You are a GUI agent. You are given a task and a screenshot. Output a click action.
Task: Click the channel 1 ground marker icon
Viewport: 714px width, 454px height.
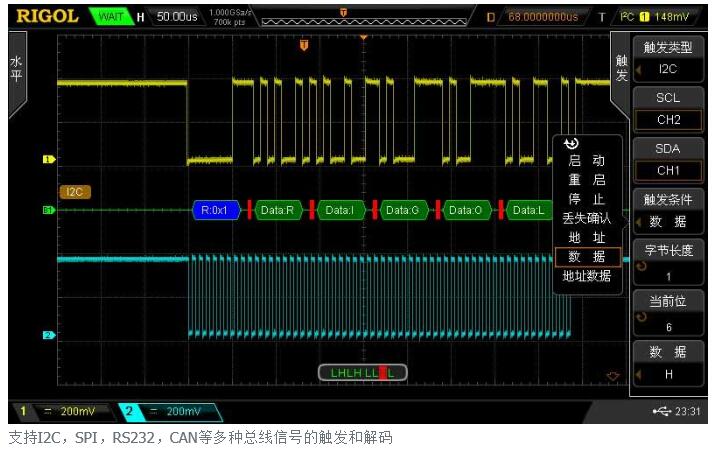tap(47, 159)
